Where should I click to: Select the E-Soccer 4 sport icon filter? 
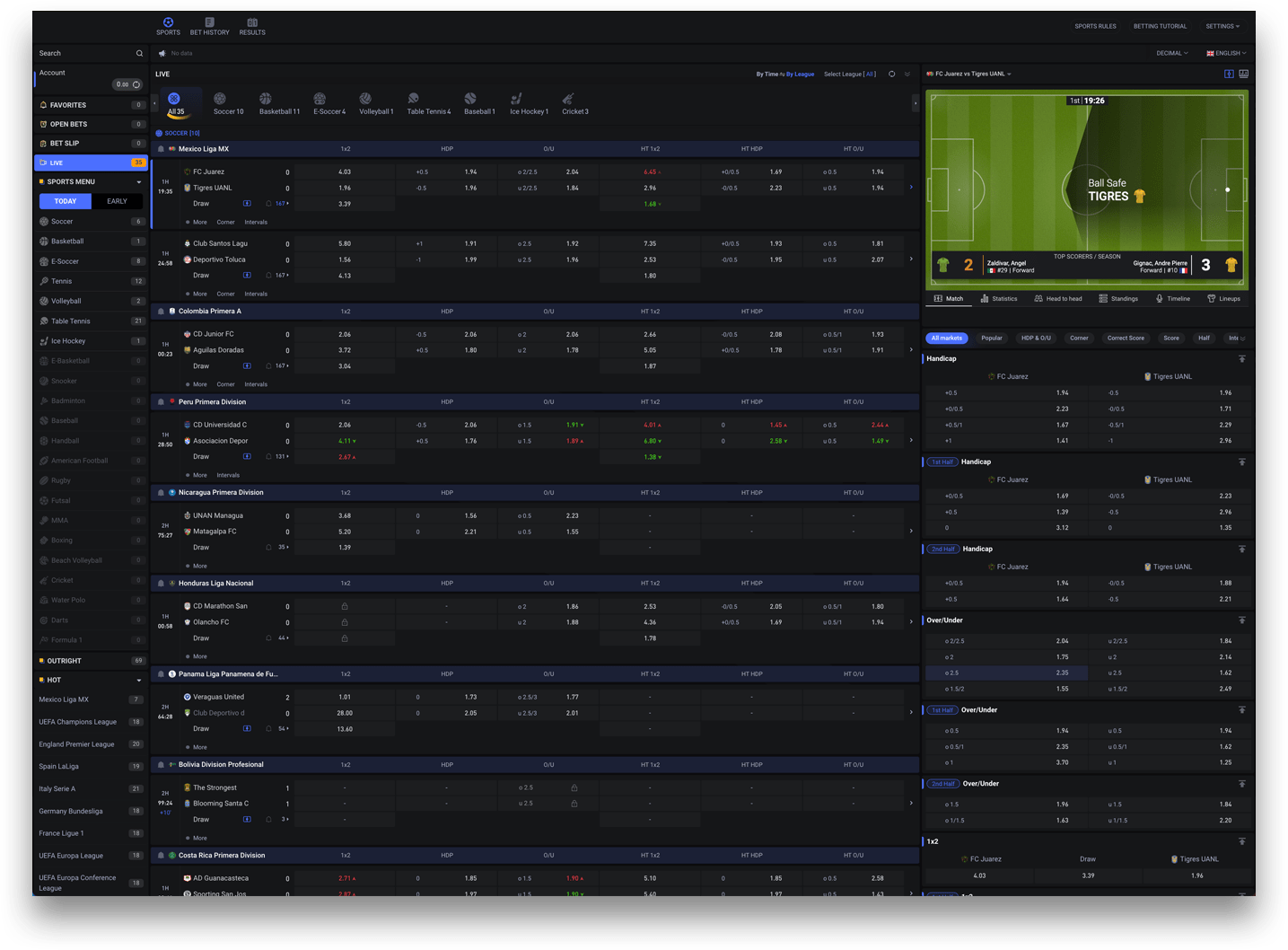[329, 104]
